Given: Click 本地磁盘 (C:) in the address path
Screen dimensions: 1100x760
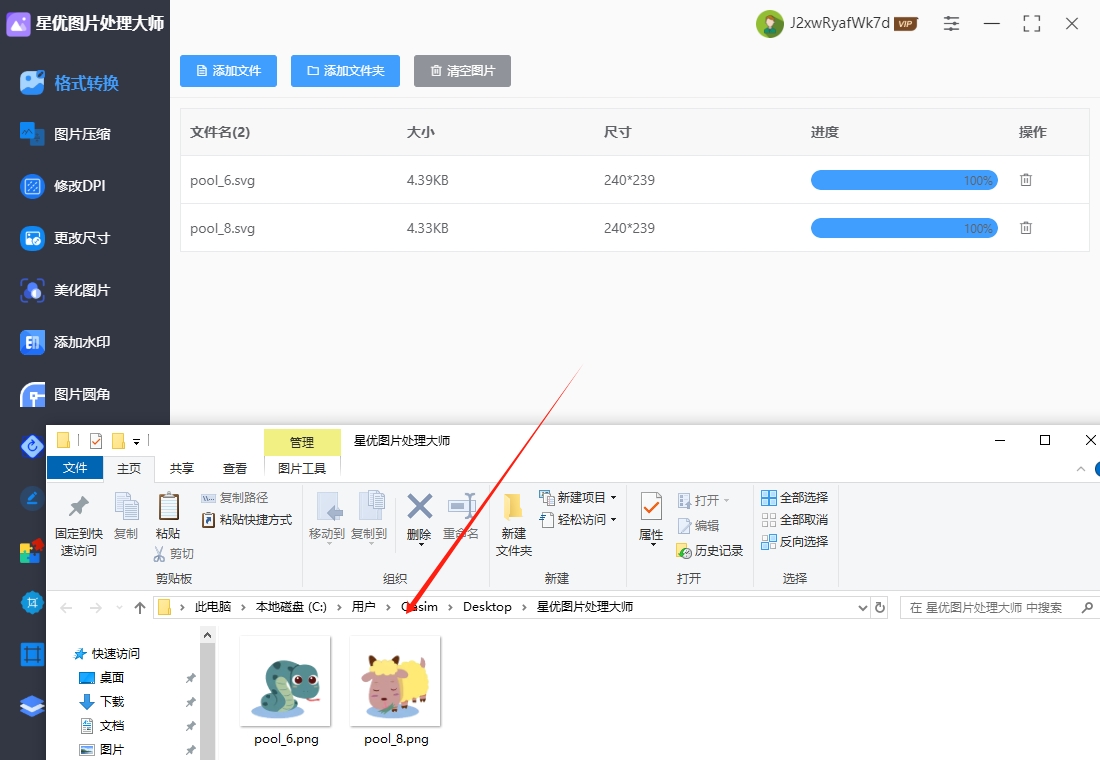Looking at the screenshot, I should tap(290, 607).
